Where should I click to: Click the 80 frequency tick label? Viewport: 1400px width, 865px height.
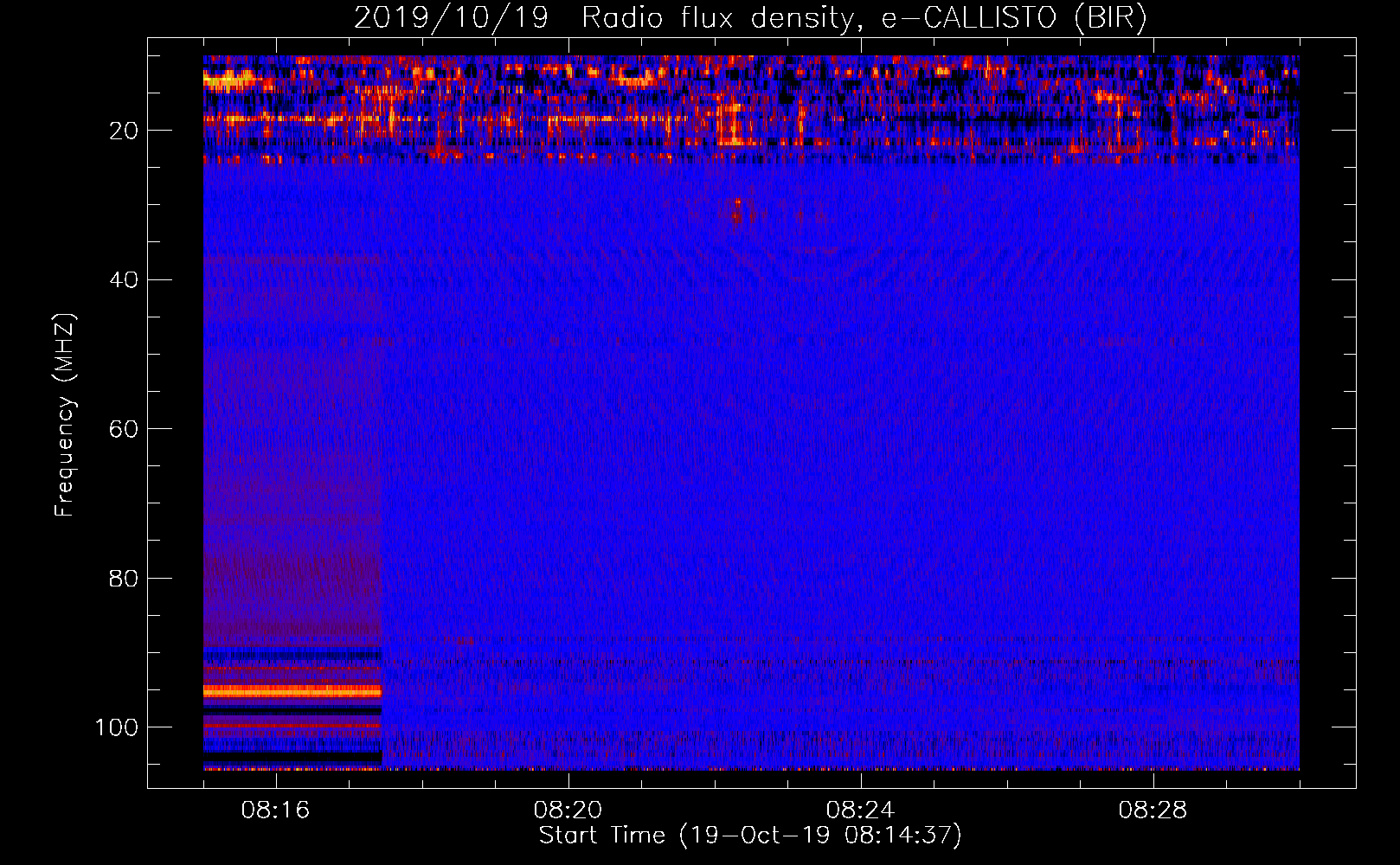(x=124, y=579)
